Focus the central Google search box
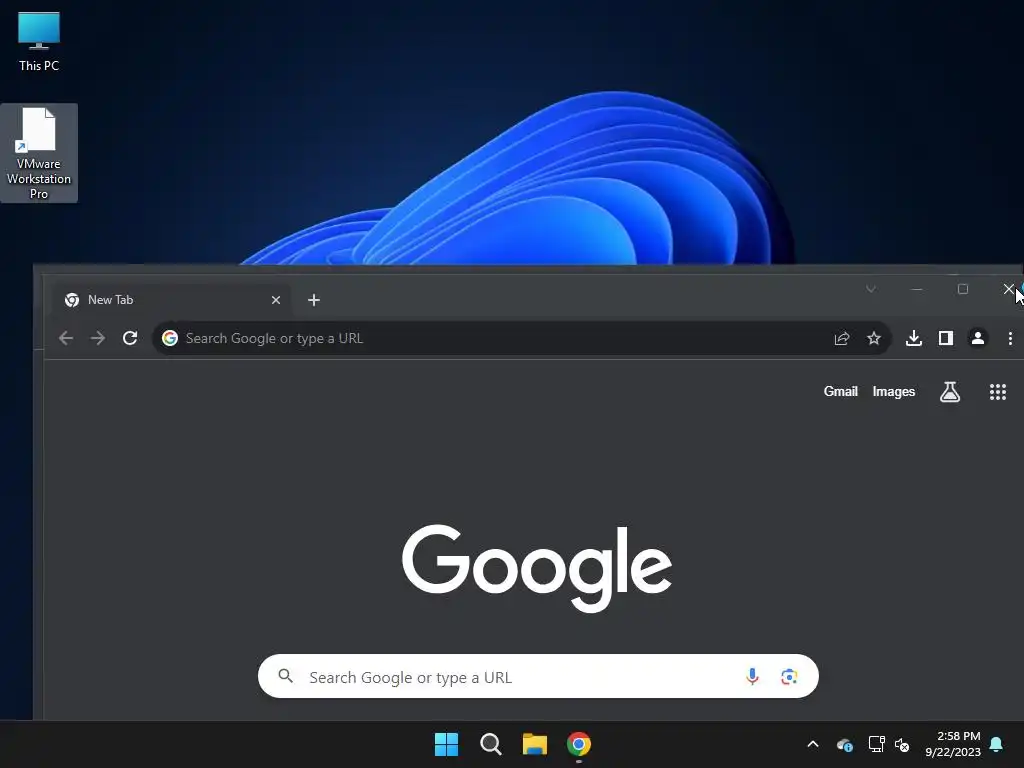Screen dimensions: 1024x768 [538, 677]
